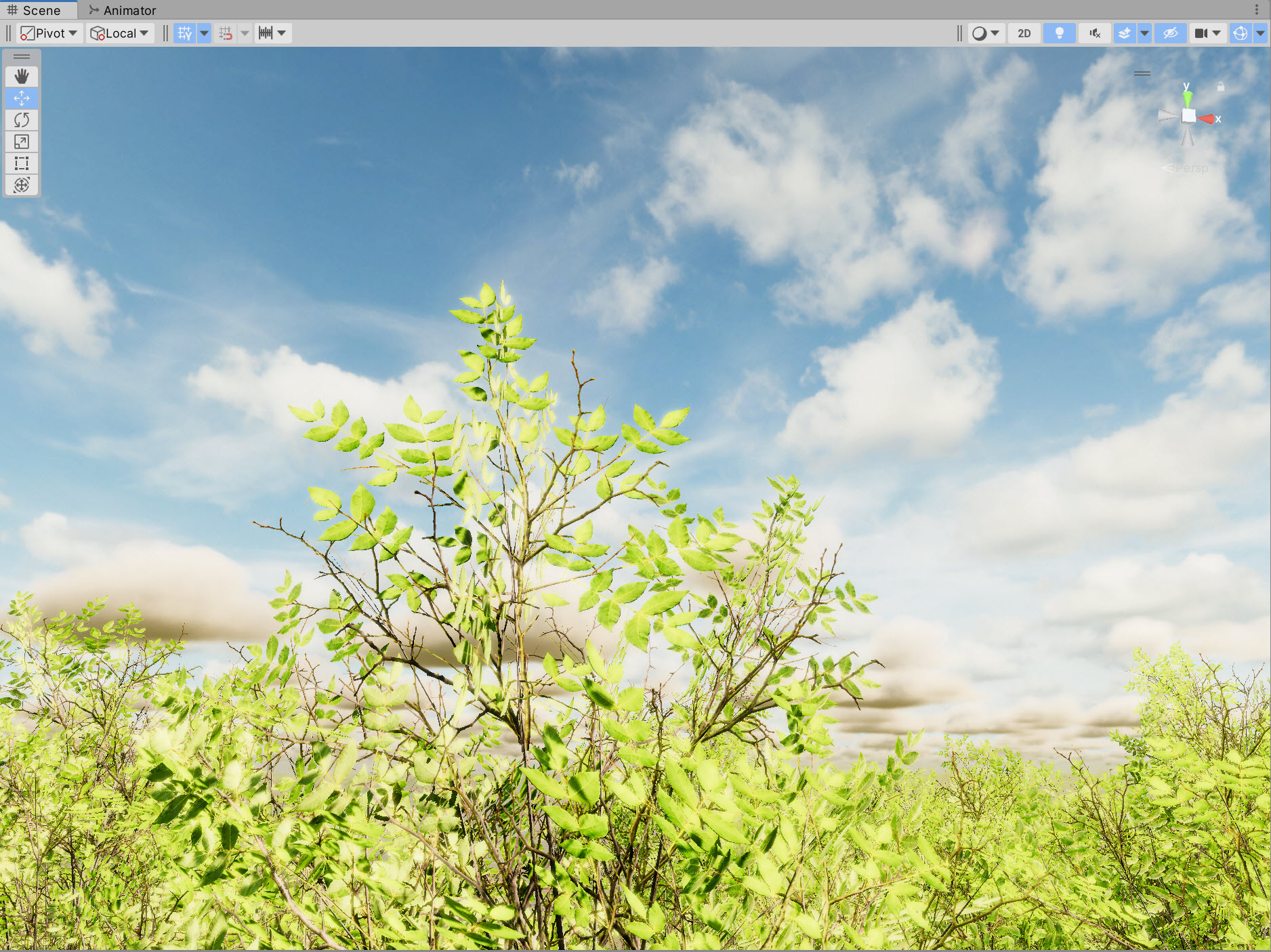Open the Pivot handle position dropdown
The width and height of the screenshot is (1271, 952).
point(49,33)
